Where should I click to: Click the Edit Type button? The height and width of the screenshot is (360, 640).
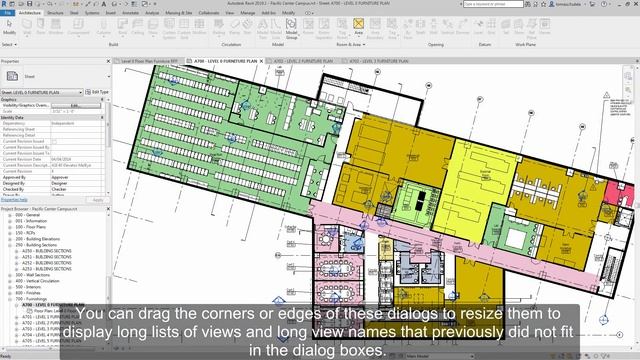click(x=97, y=92)
